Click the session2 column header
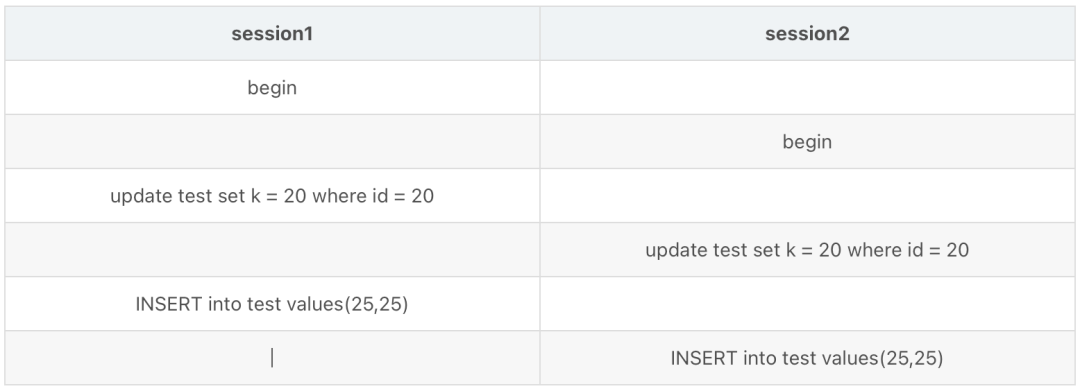The width and height of the screenshot is (1080, 391). point(807,34)
